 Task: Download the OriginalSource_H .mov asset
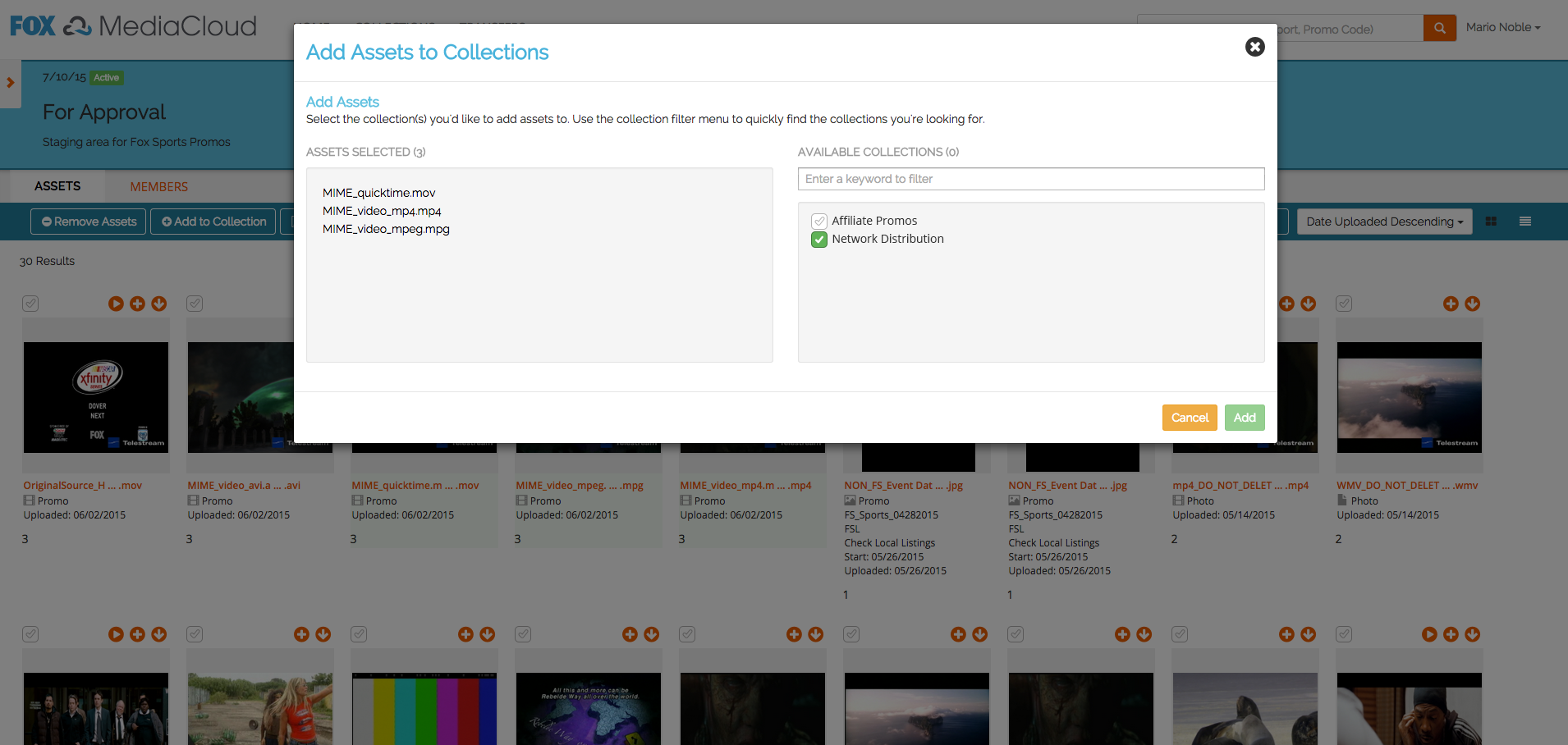(159, 304)
